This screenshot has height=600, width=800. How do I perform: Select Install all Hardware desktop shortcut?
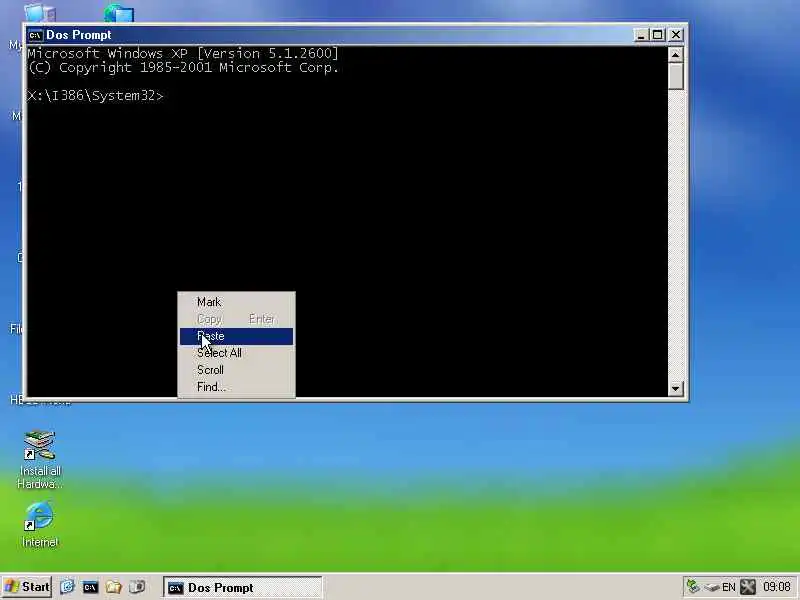[40, 460]
